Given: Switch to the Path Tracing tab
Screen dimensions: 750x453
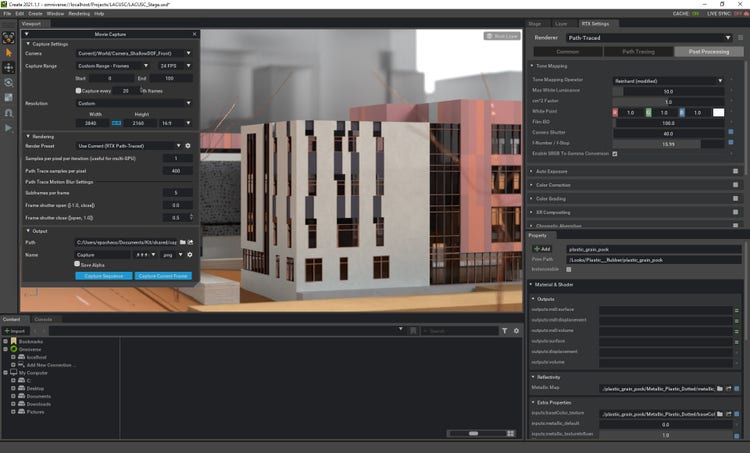Looking at the screenshot, I should pos(637,50).
